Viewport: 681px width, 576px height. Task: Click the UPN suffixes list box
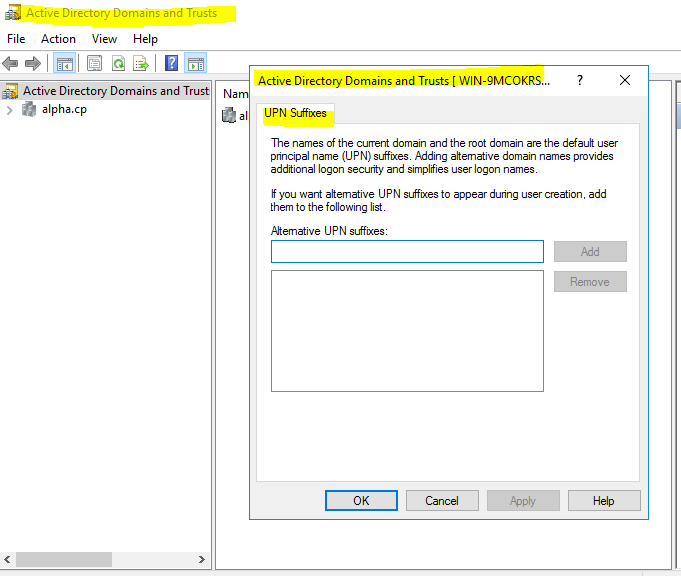pos(407,331)
